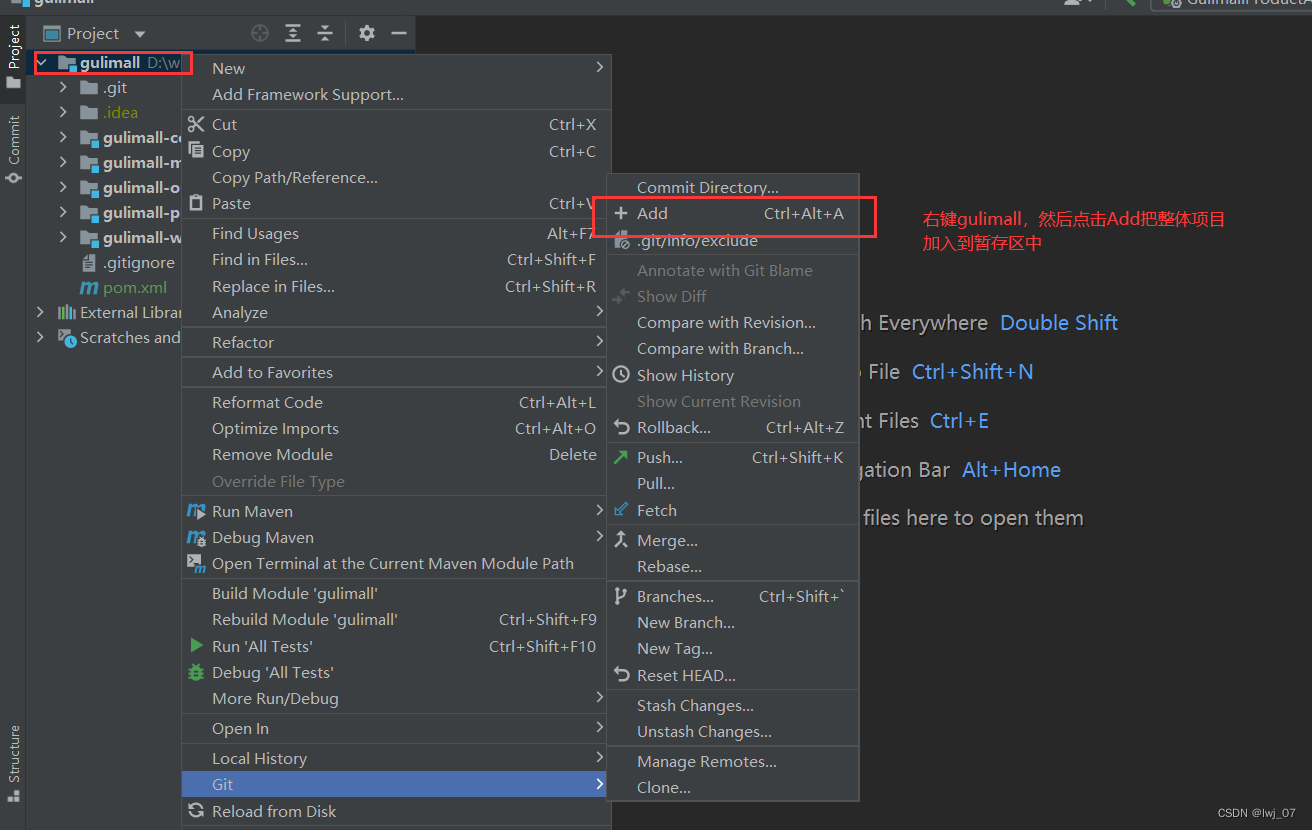
Task: Choose Run 'All Tests'
Action: coord(396,646)
